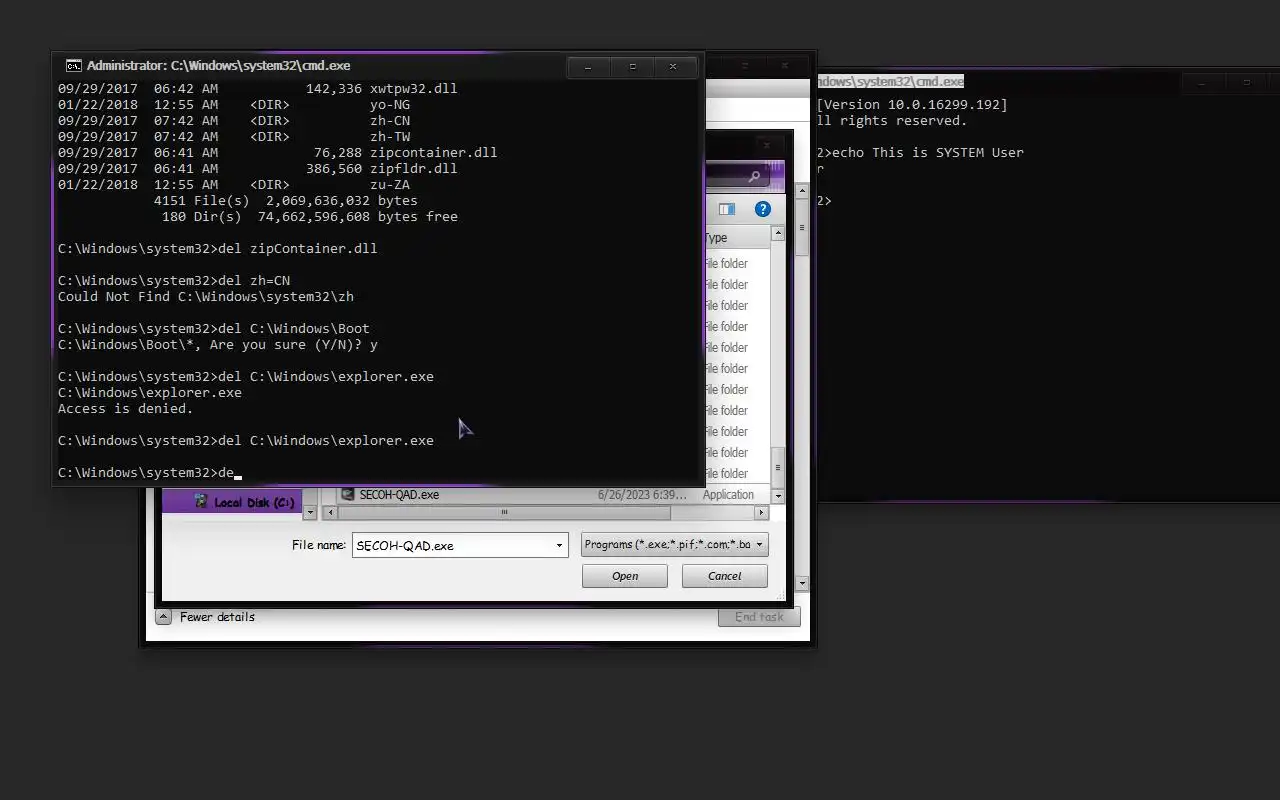Click the file list vertical scroll up arrow
Image resolution: width=1280 pixels, height=800 pixels.
pos(778,235)
